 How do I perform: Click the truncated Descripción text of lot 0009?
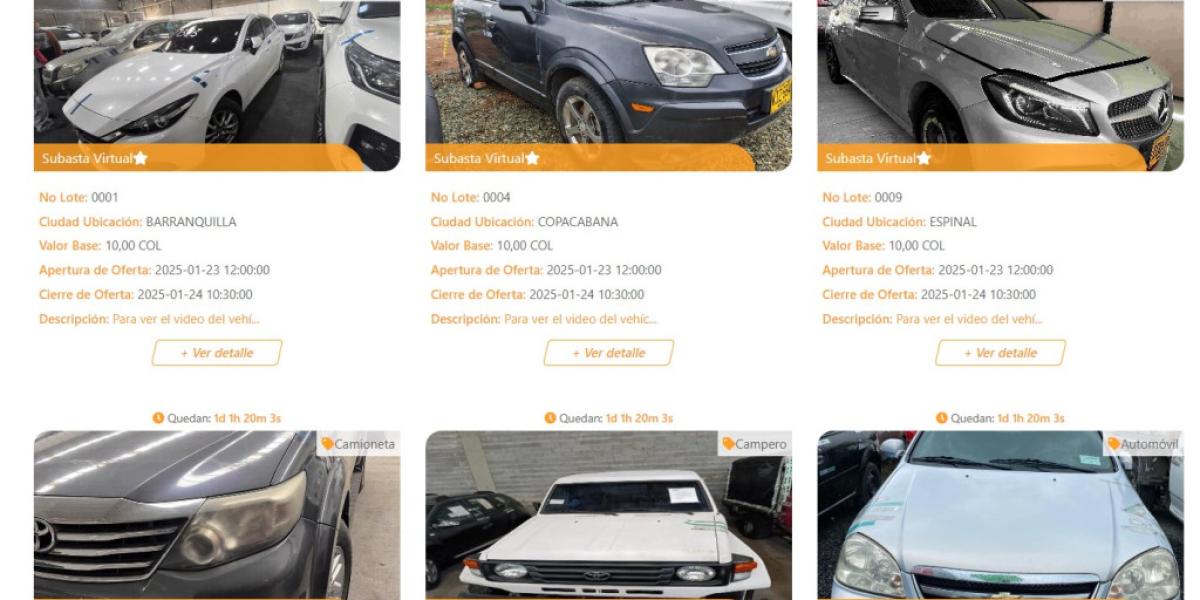click(x=969, y=319)
